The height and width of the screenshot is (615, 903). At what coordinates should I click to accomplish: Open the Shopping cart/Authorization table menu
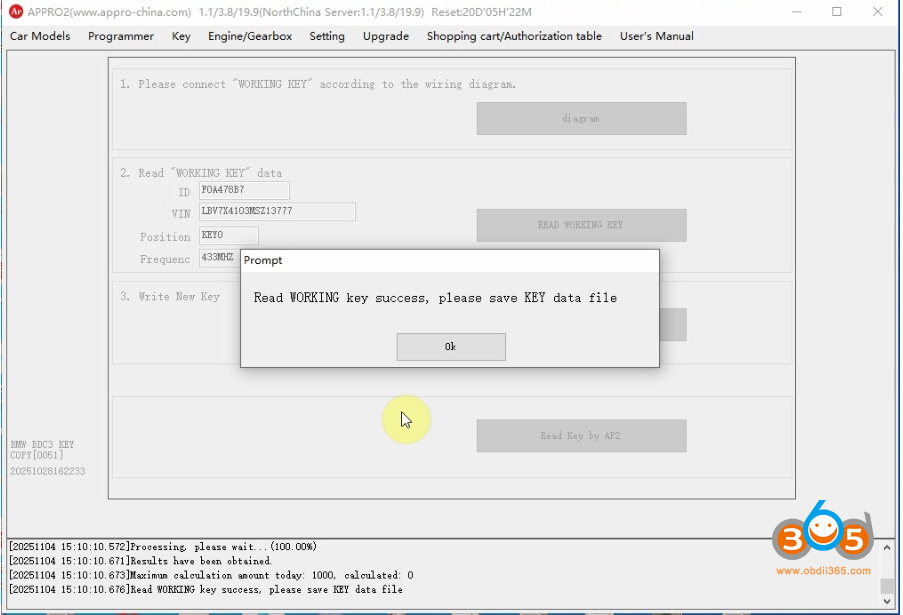[516, 36]
